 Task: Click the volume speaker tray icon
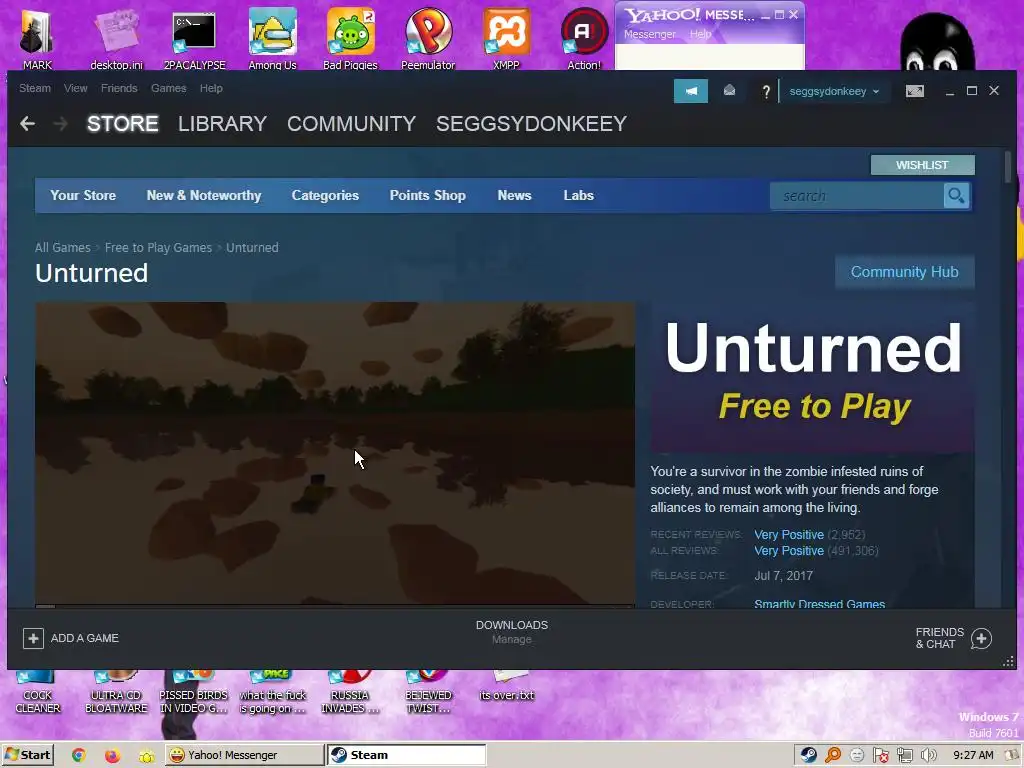click(x=928, y=755)
